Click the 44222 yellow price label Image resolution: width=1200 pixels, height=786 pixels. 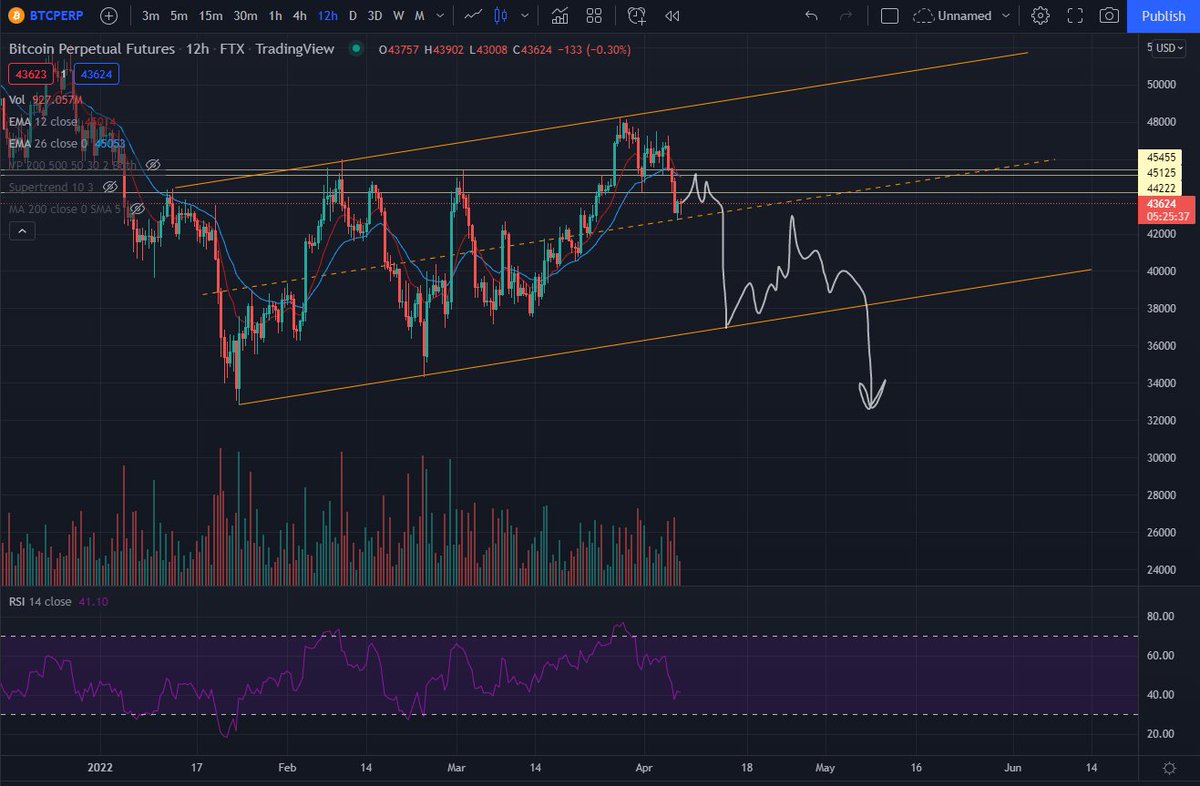(x=1162, y=189)
